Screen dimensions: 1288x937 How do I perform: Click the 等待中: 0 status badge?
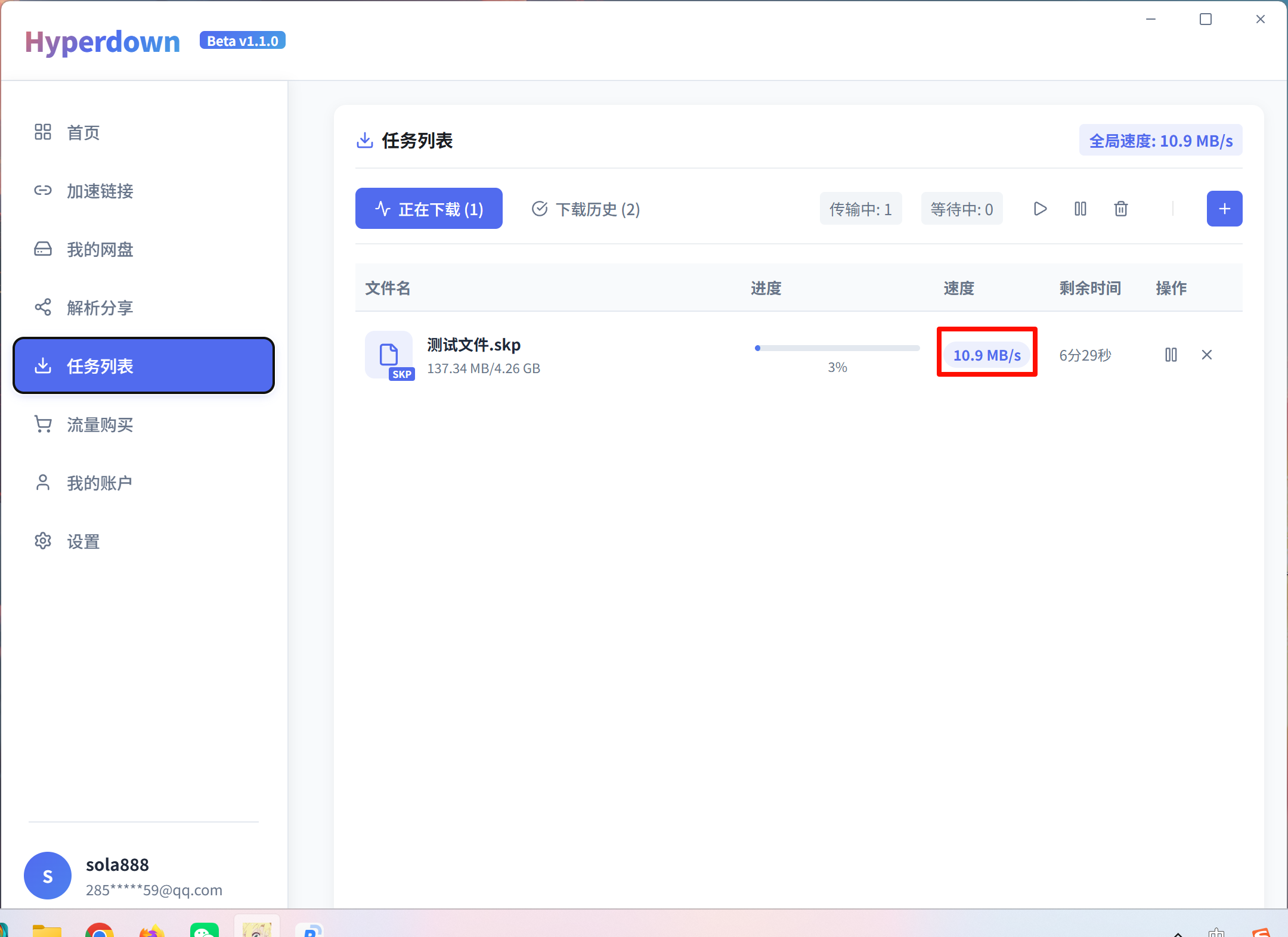point(962,209)
